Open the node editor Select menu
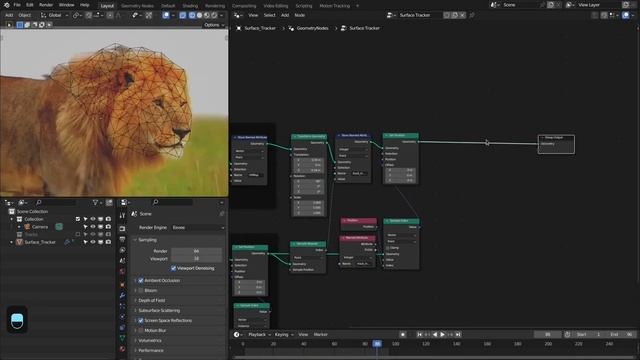 click(269, 15)
